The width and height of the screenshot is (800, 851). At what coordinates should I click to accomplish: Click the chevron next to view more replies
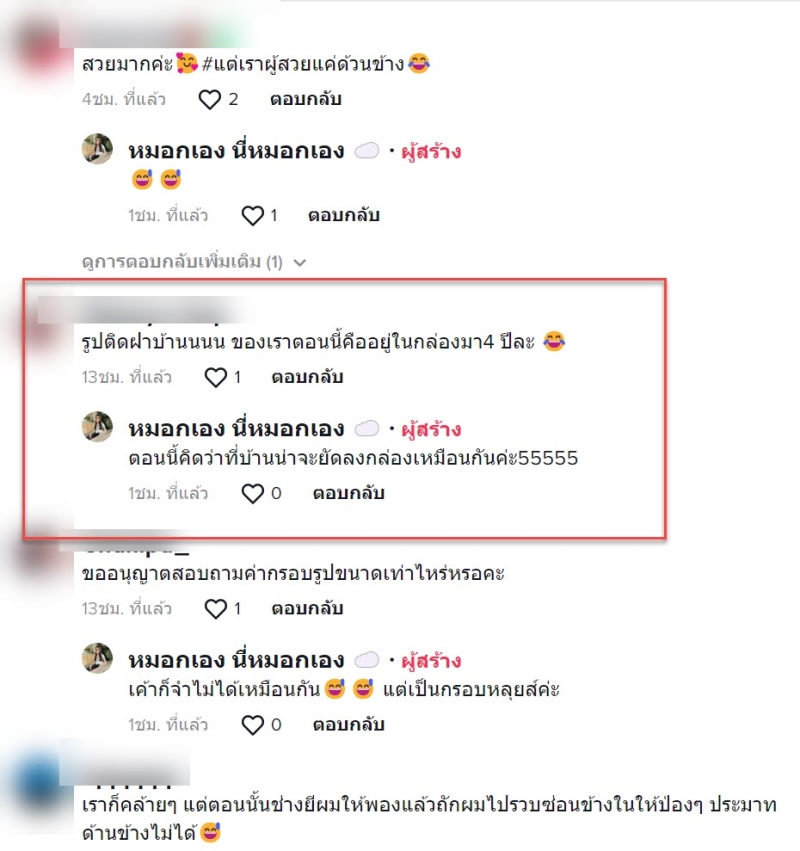coord(300,263)
